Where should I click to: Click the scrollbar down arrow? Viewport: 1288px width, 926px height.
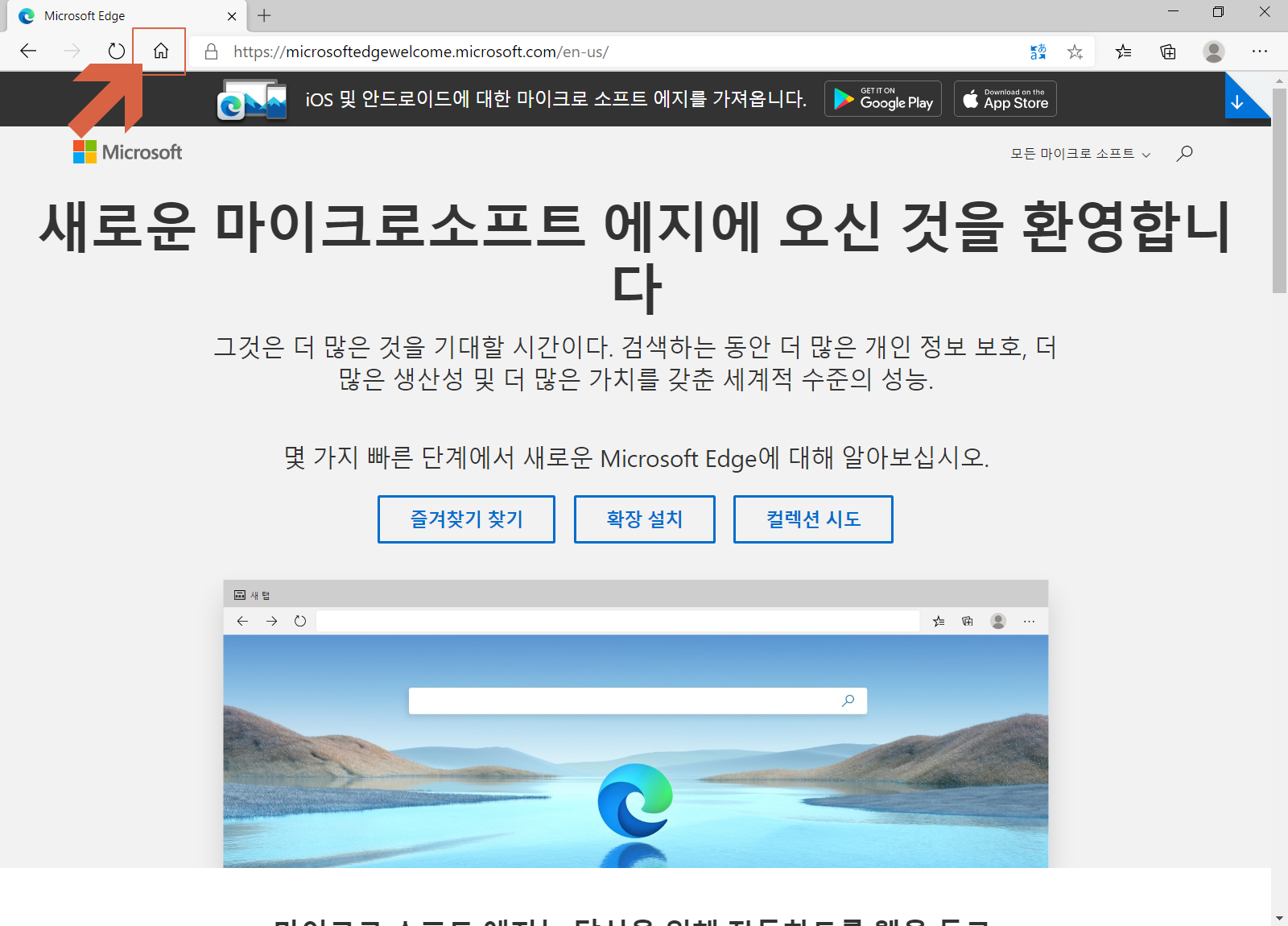[x=1279, y=918]
